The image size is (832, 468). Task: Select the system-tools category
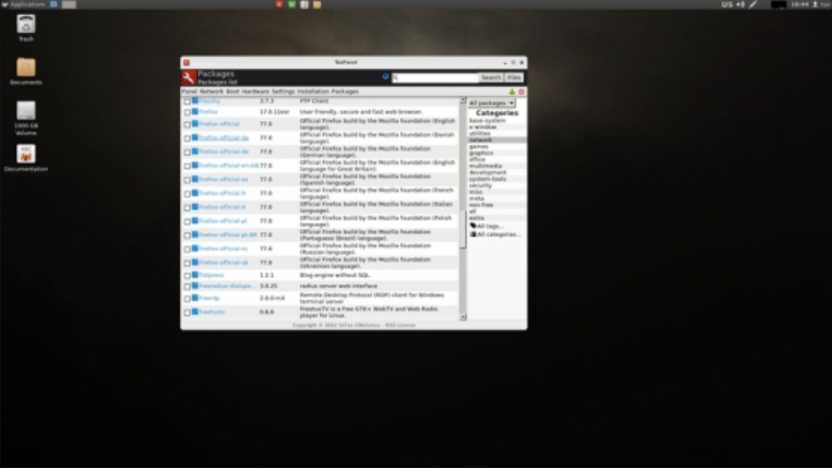[x=488, y=179]
